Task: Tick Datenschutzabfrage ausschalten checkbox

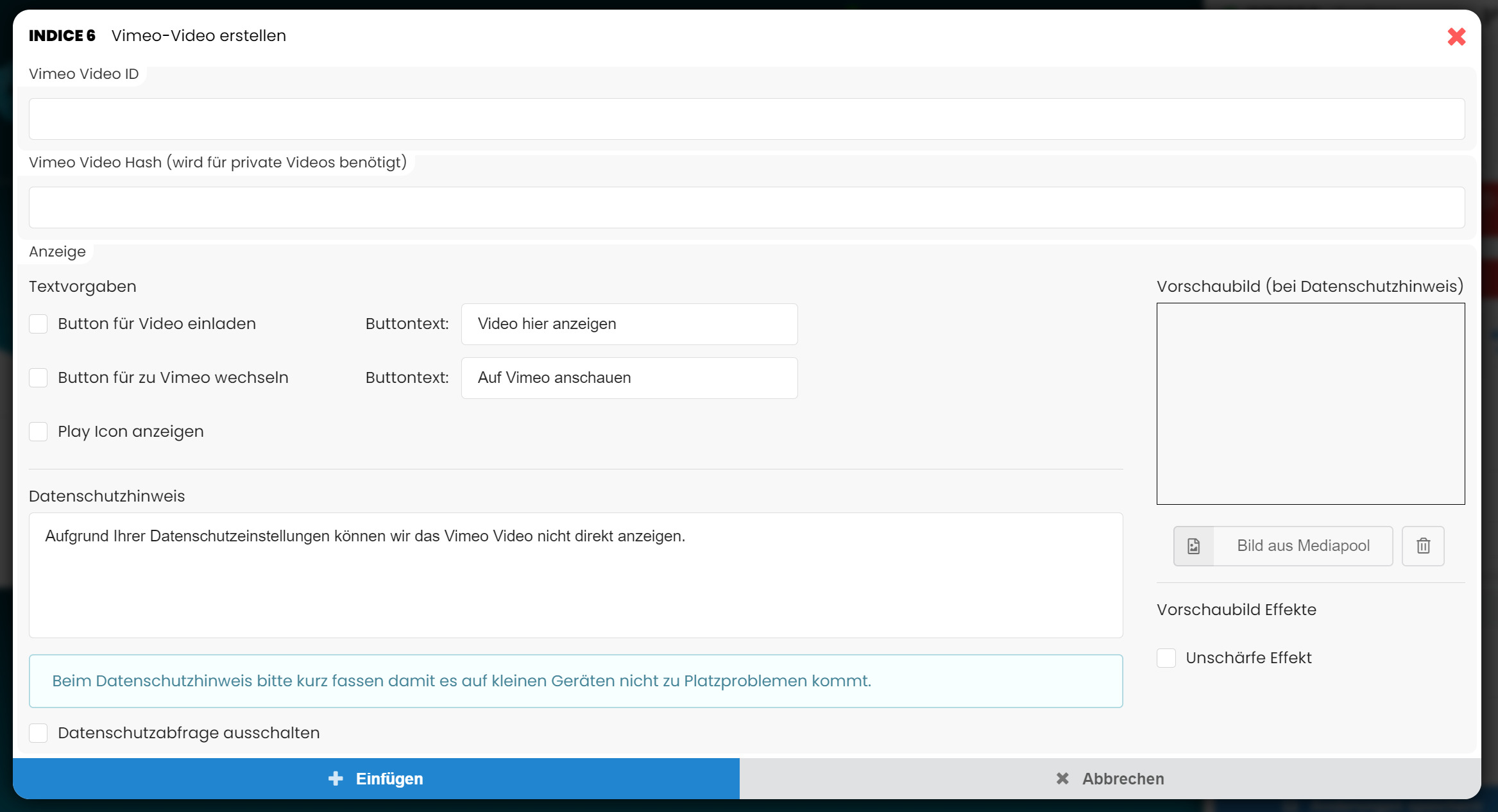Action: [x=38, y=733]
